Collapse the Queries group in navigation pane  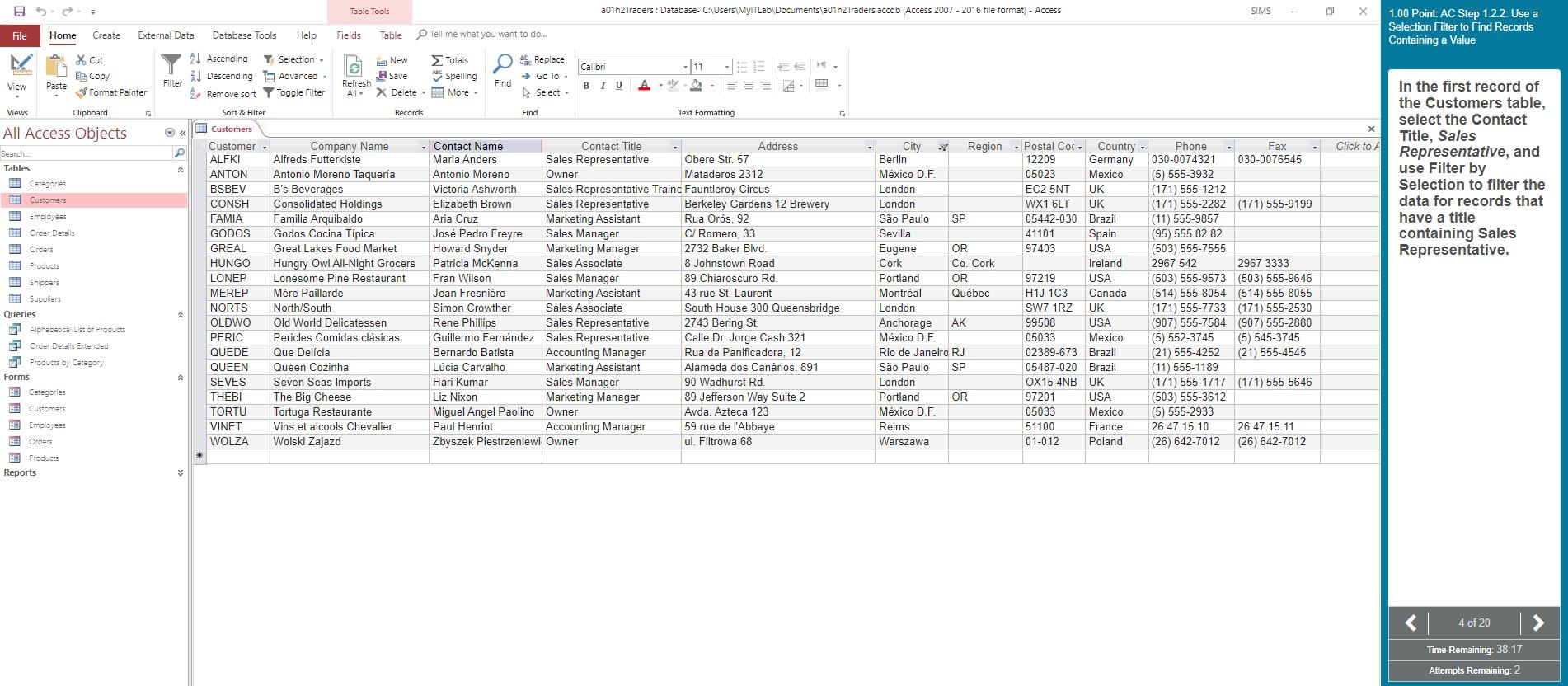[181, 315]
